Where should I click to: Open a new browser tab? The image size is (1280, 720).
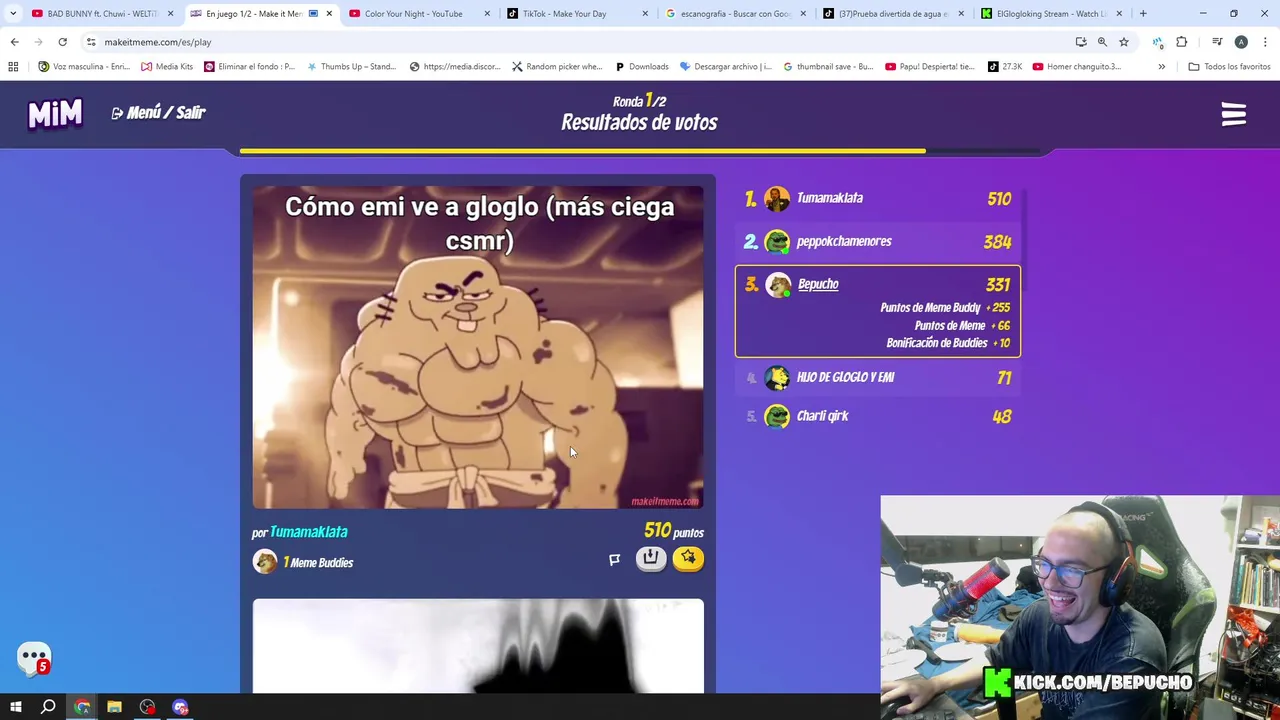(x=1143, y=14)
